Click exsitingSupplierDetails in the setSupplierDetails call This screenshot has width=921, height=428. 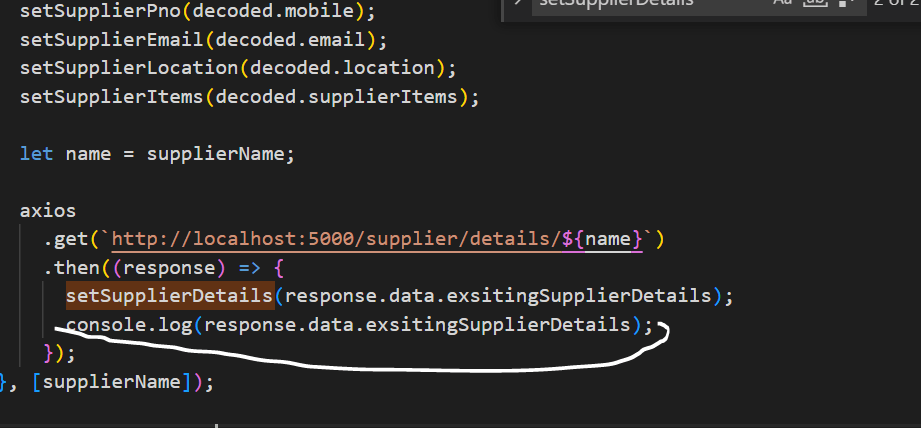579,295
